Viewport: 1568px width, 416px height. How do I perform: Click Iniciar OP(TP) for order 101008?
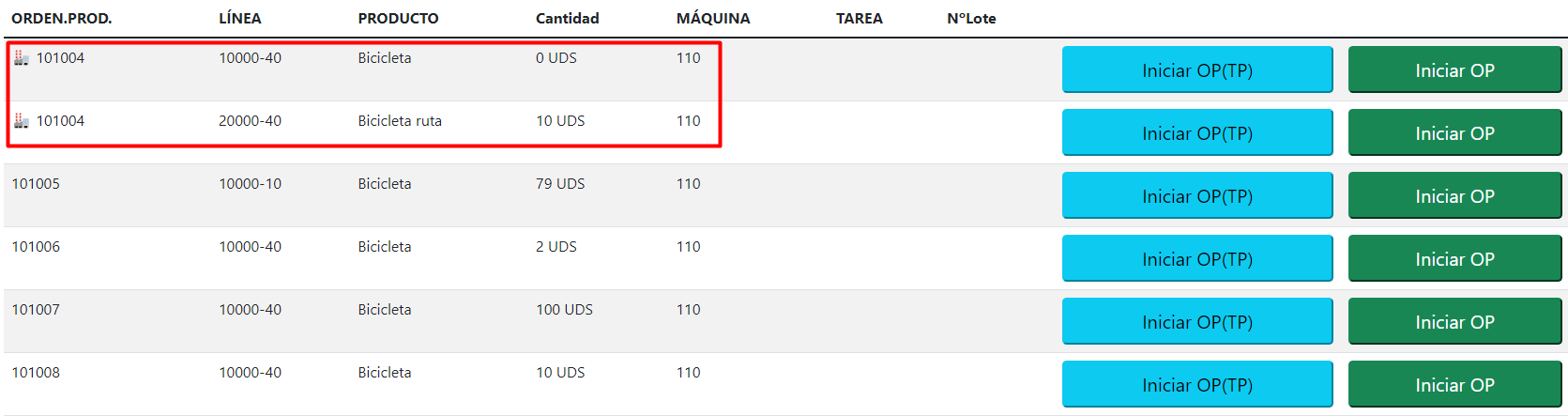pos(1197,385)
